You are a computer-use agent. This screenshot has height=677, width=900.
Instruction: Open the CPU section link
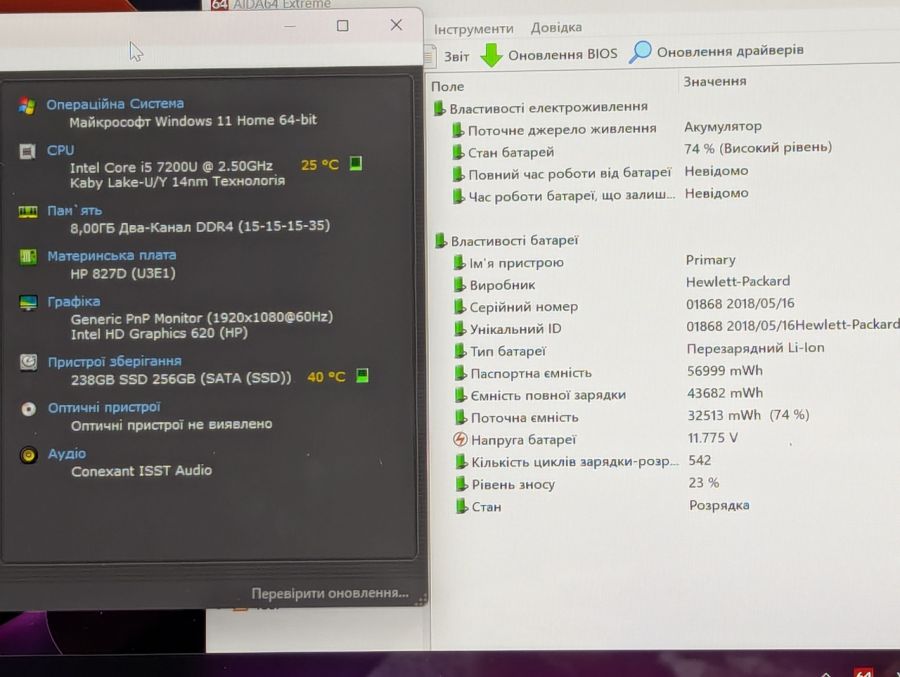coord(60,150)
